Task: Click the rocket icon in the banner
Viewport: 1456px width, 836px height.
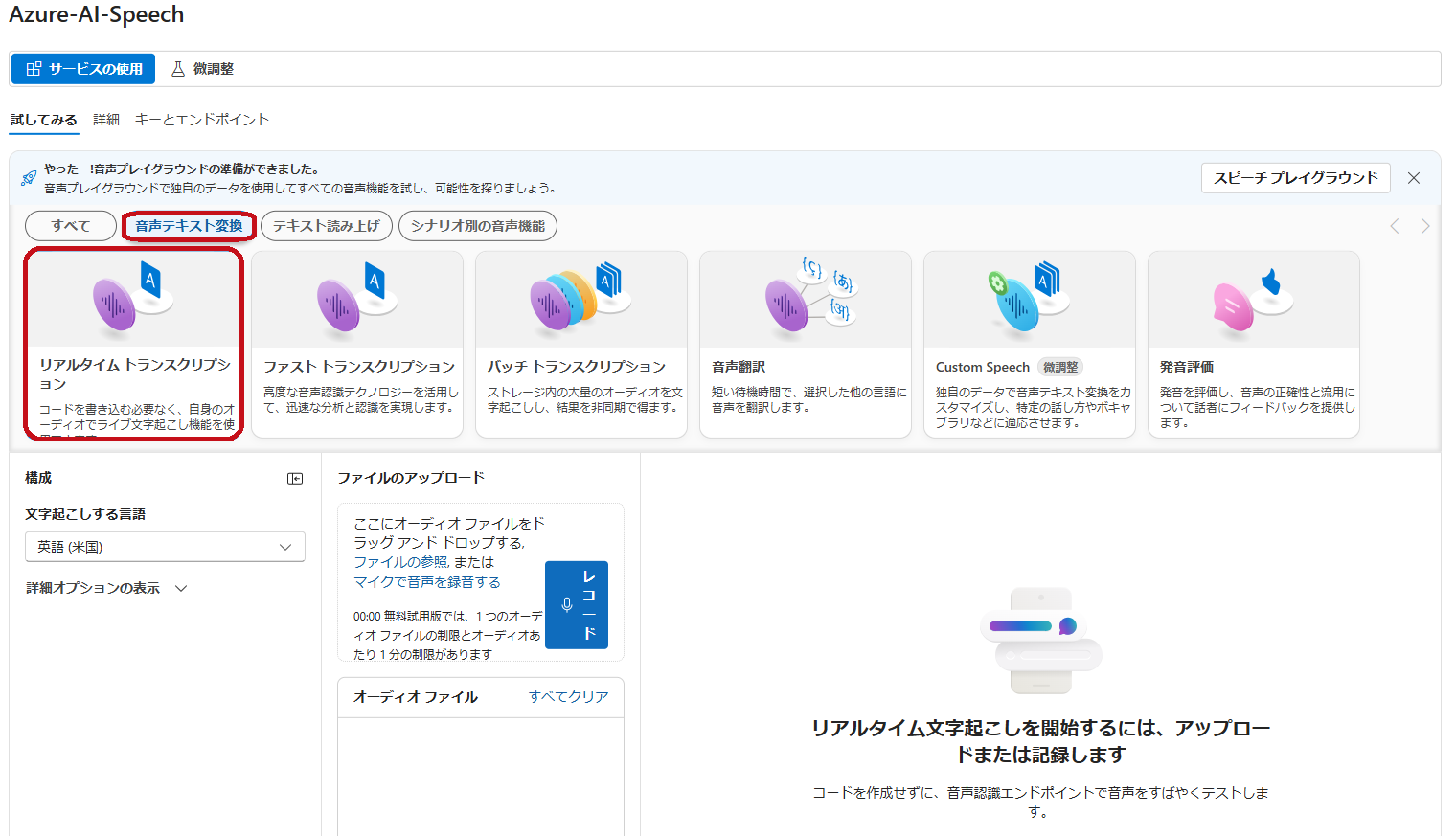Action: (29, 177)
